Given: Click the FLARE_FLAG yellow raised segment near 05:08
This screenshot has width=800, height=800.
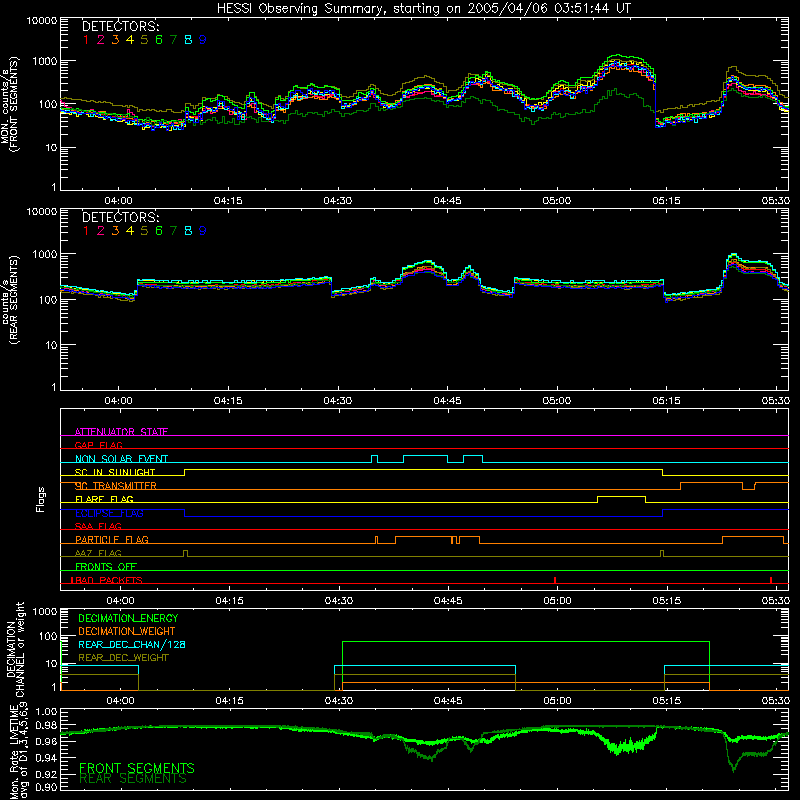Looking at the screenshot, I should [x=621, y=499].
